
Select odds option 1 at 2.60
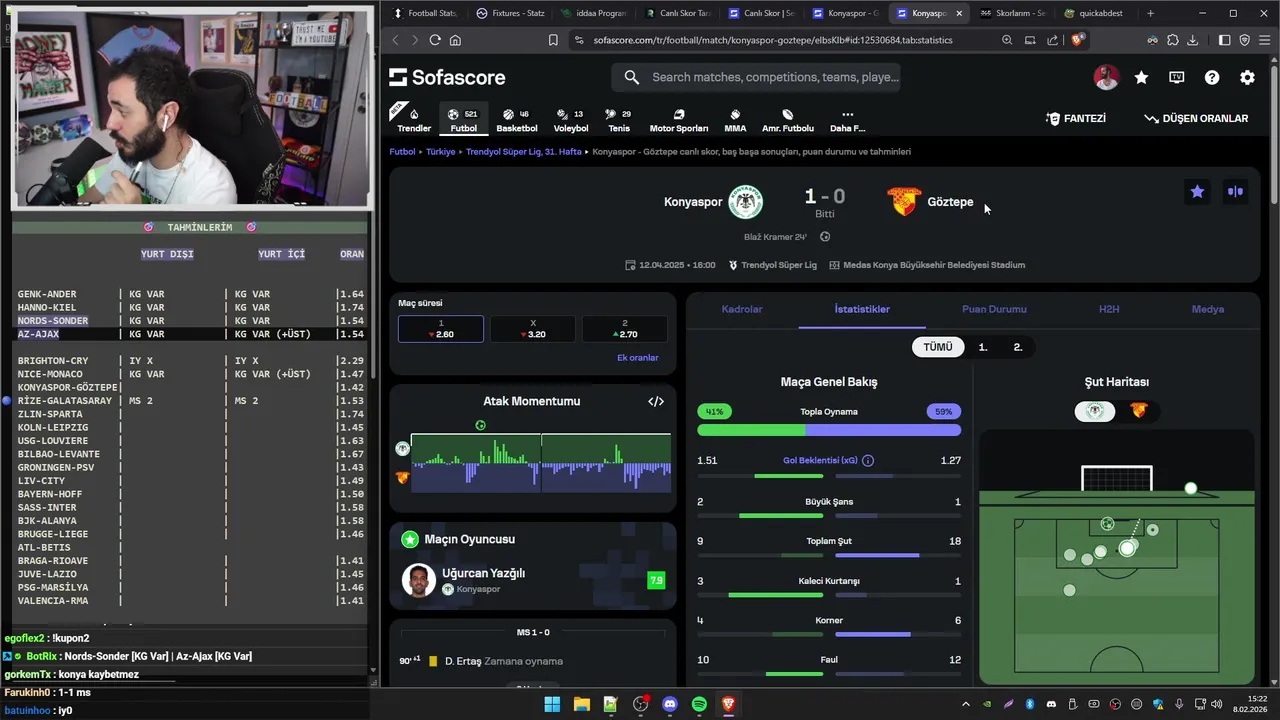(441, 329)
